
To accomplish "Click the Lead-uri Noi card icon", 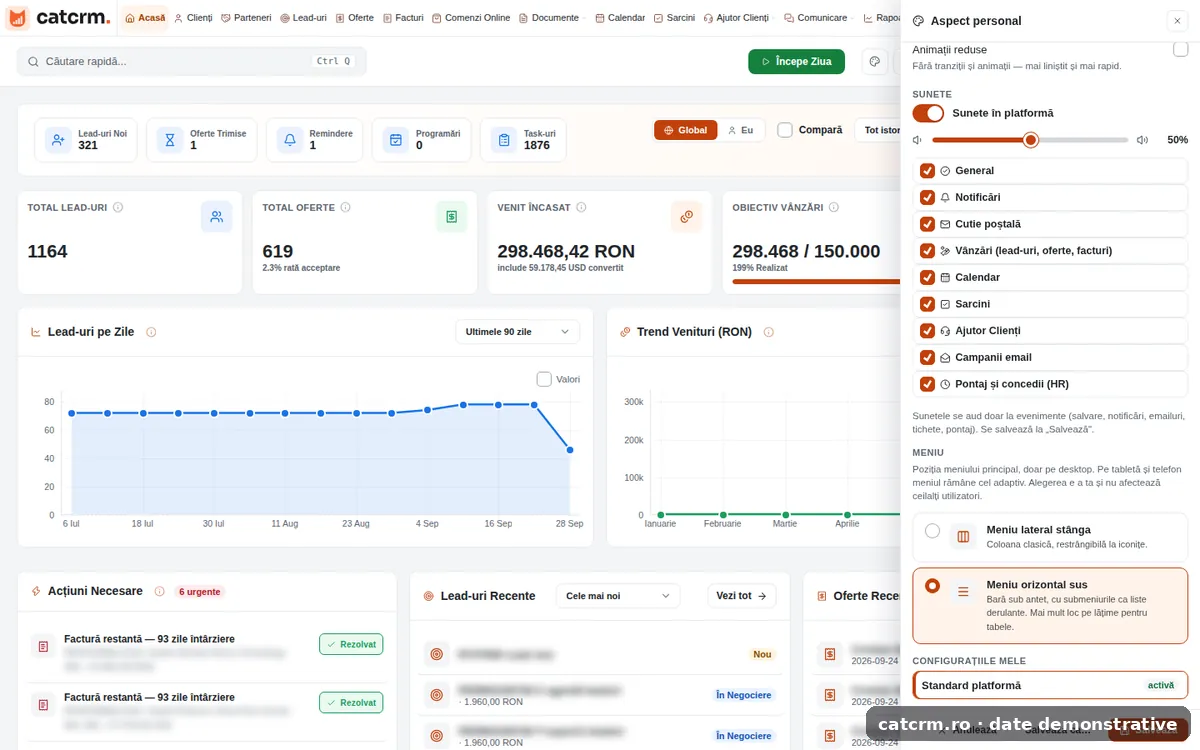I will 59,140.
